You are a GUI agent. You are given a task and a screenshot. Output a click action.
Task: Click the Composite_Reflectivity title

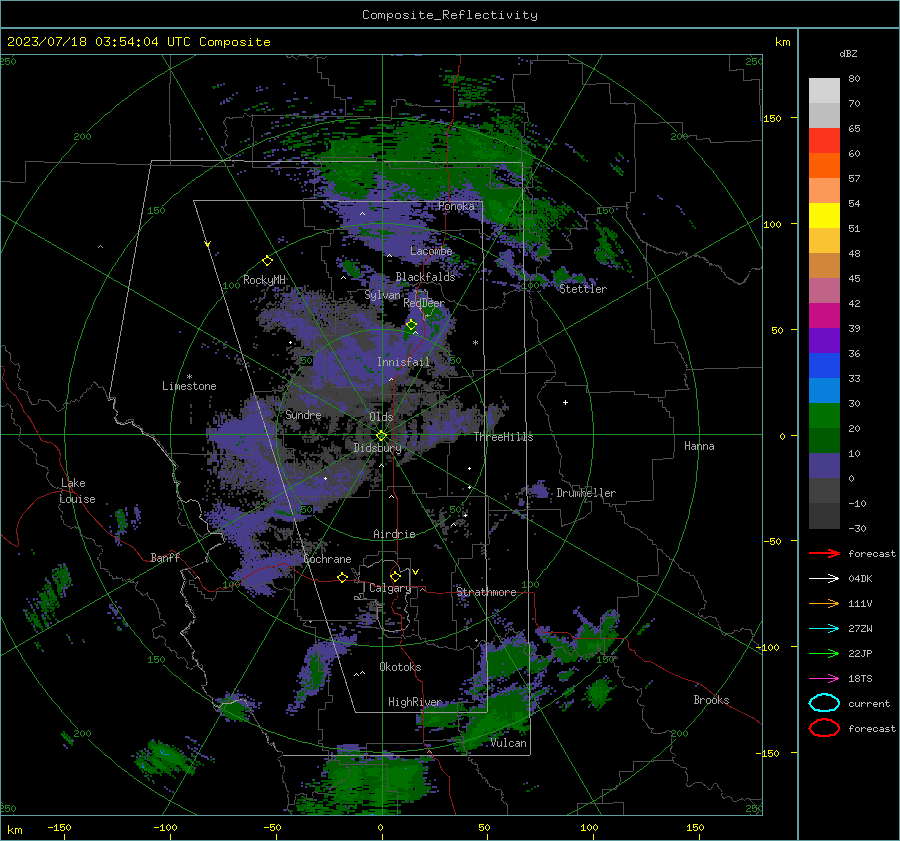449,15
